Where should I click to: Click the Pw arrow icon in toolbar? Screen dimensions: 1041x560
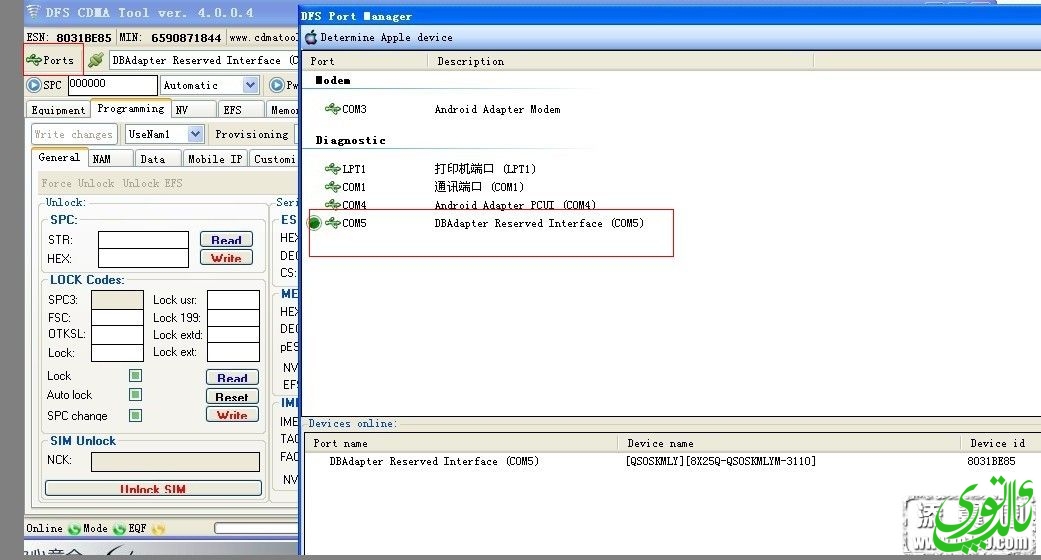277,85
